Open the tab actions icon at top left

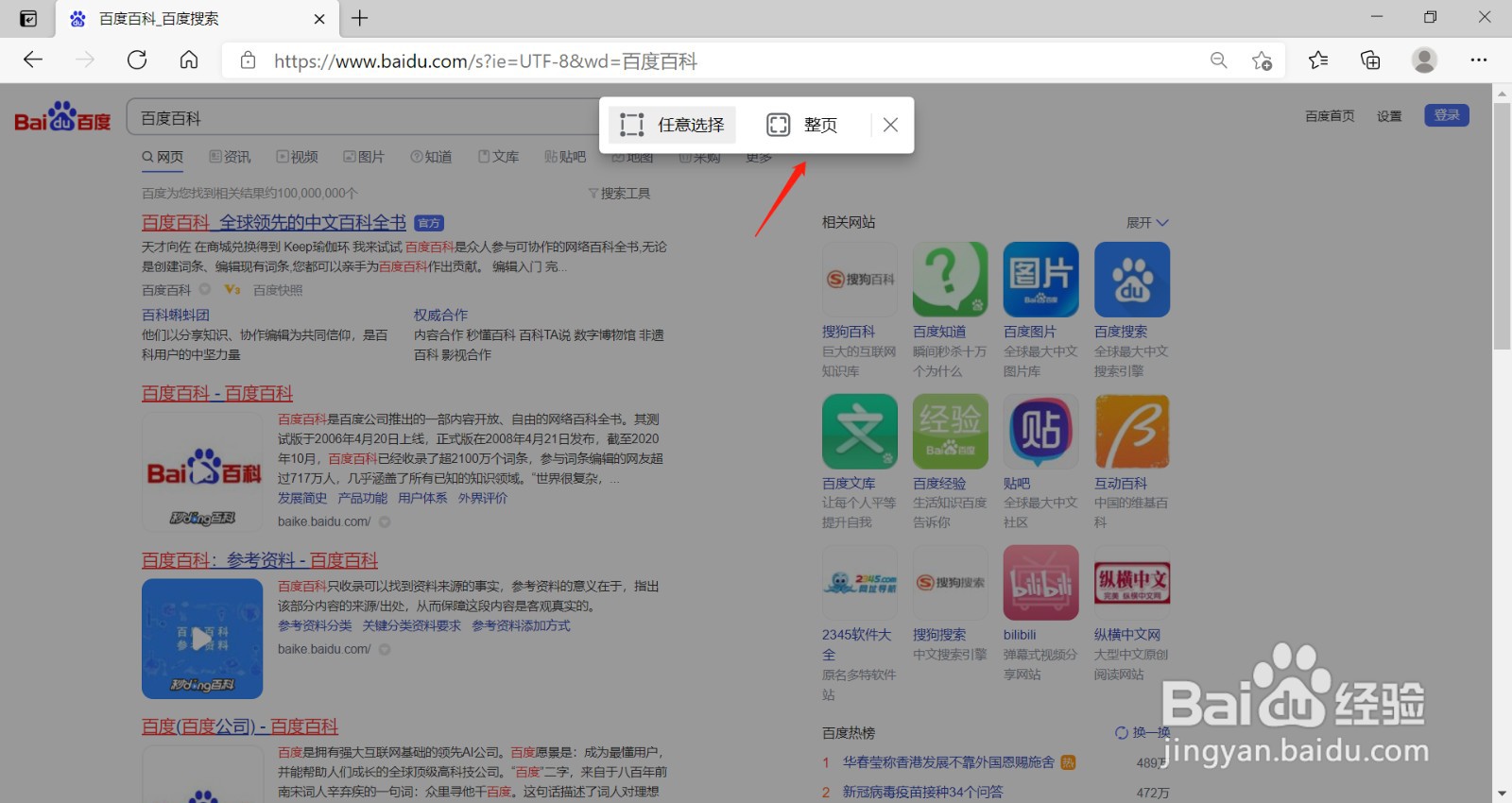coord(28,18)
